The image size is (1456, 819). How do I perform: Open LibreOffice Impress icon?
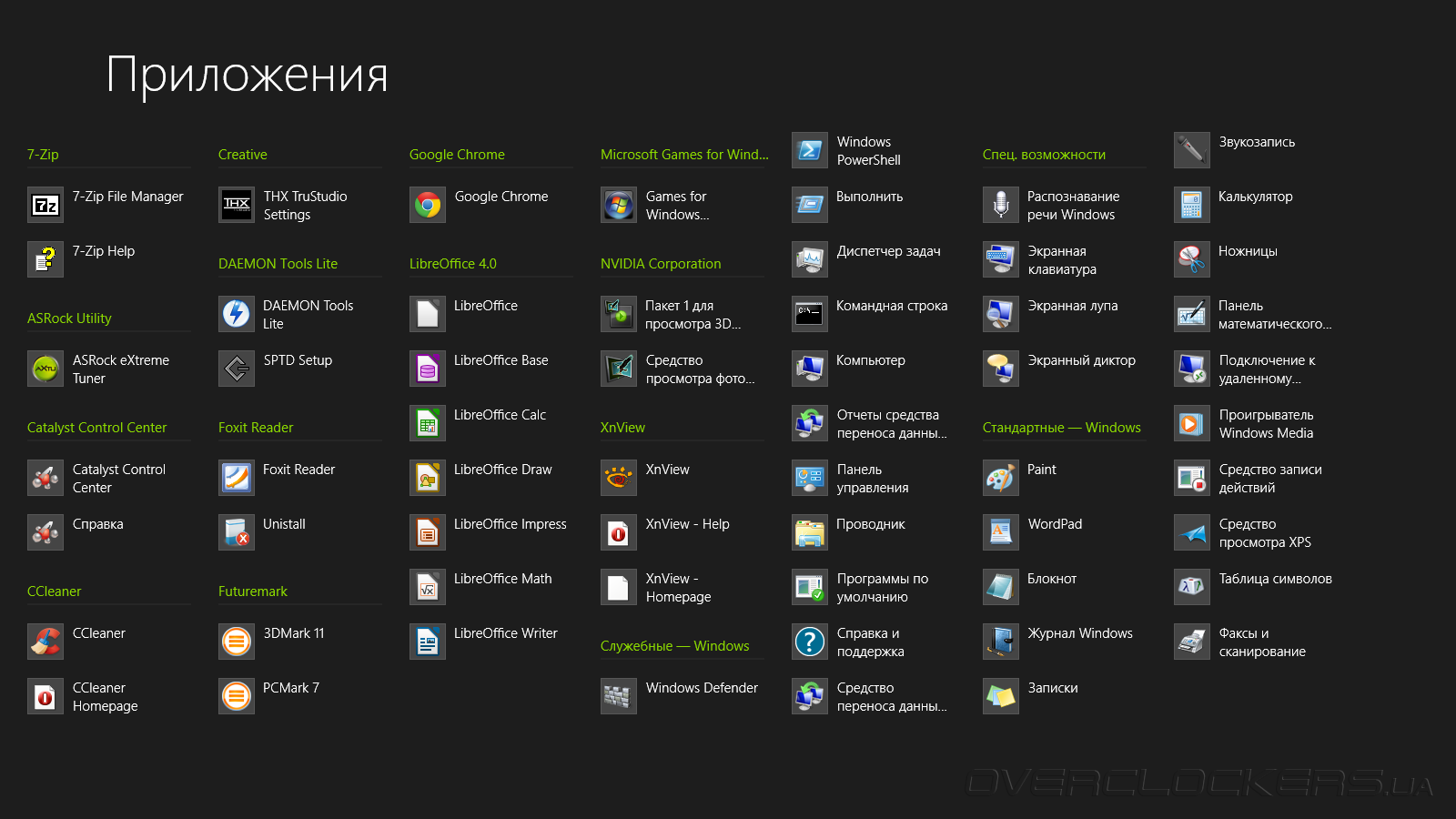(x=428, y=532)
